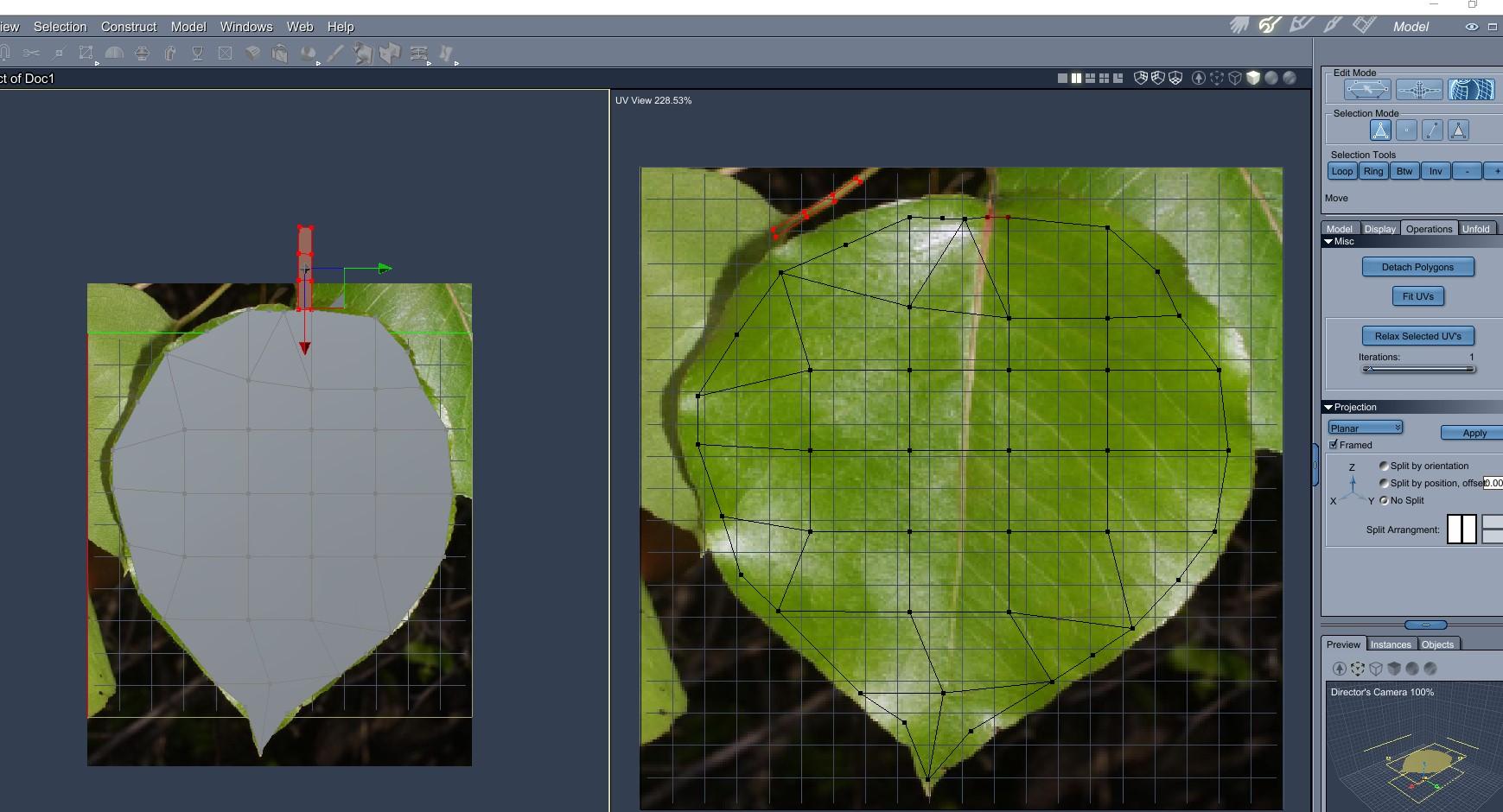
Task: Open the Instances tab
Action: click(1391, 644)
